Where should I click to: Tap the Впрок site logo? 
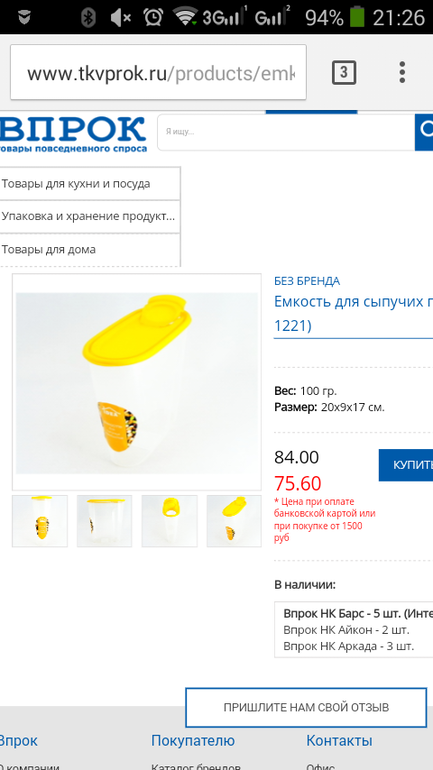click(73, 134)
